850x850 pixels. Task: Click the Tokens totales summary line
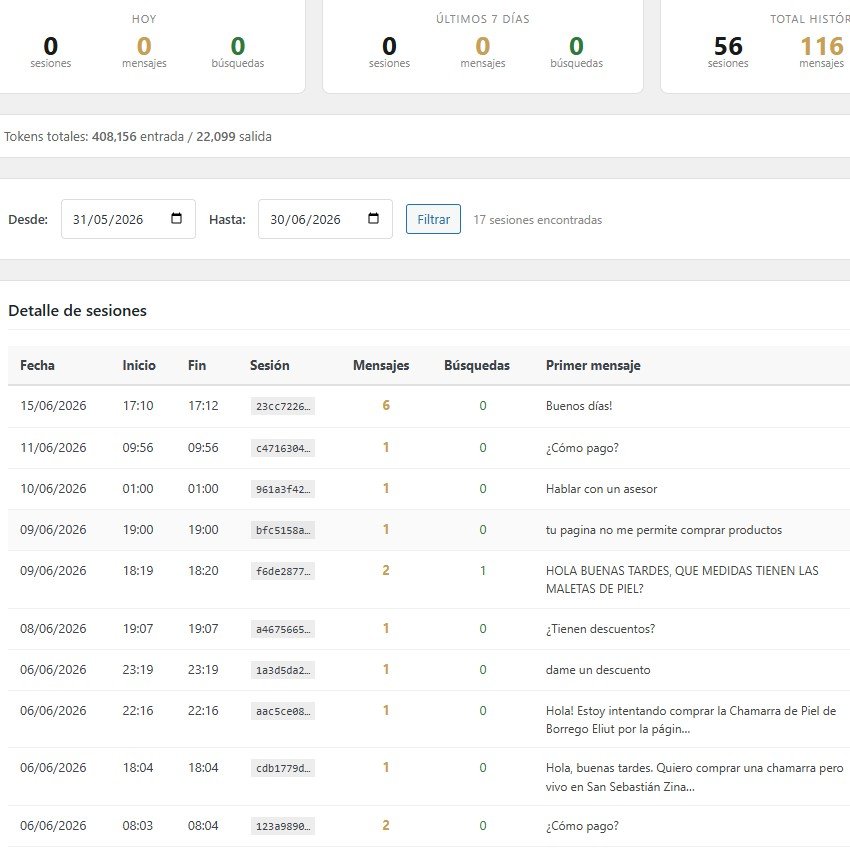138,137
